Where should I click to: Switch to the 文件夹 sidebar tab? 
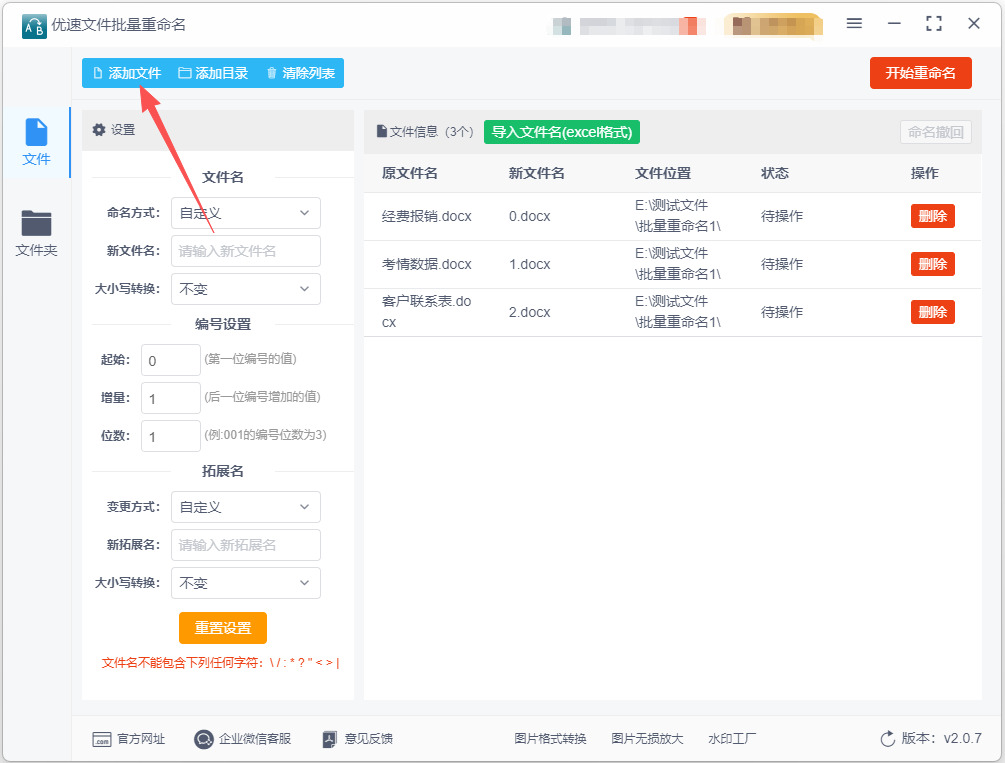coord(36,234)
